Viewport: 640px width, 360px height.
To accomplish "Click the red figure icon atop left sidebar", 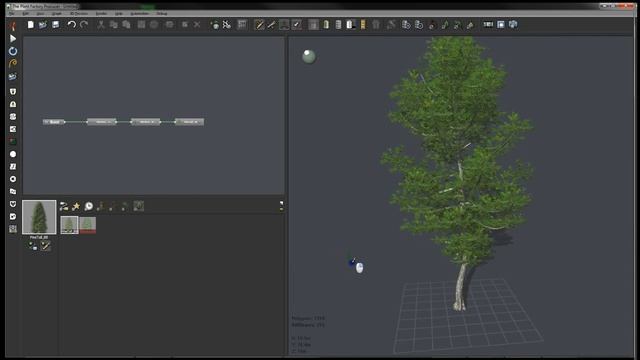I will (x=13, y=26).
